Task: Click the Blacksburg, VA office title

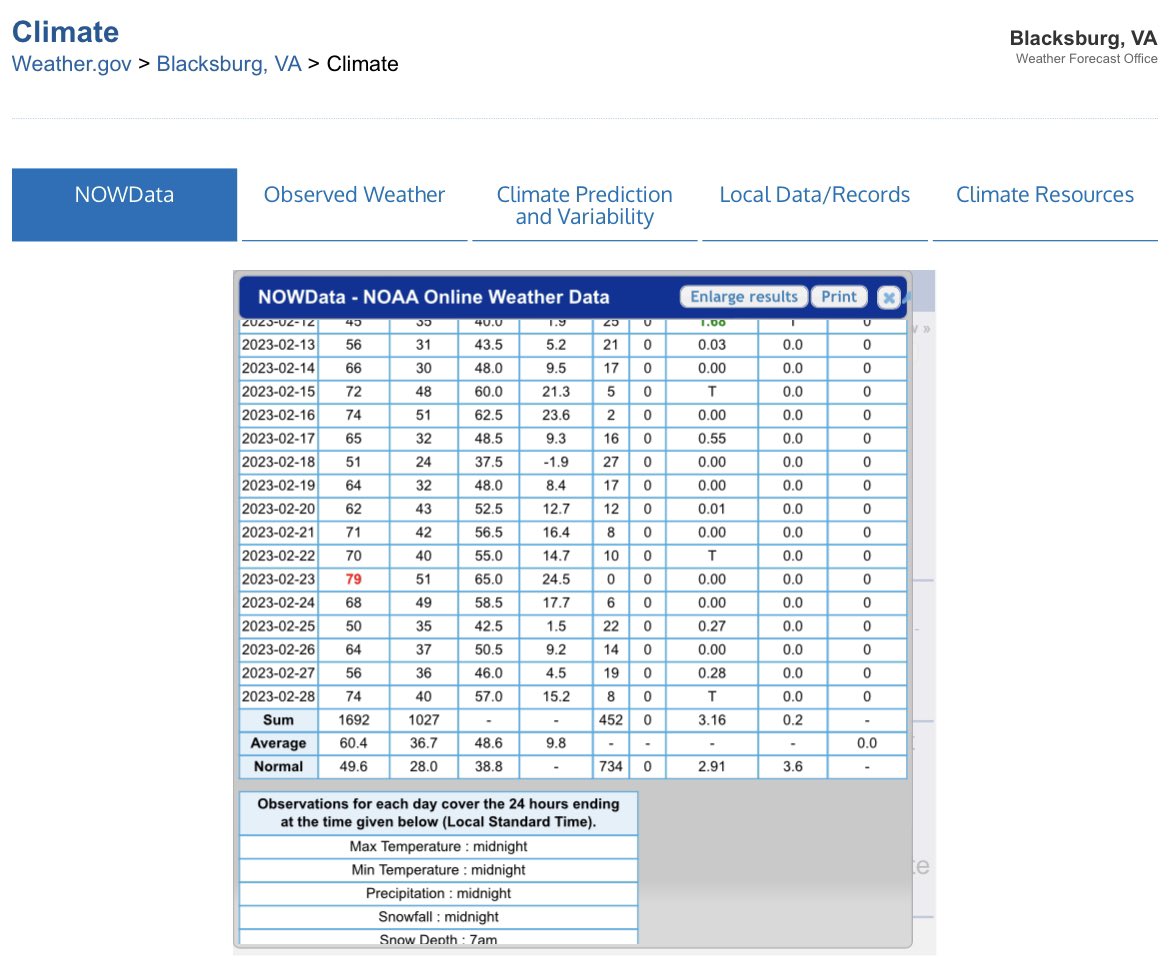Action: tap(1083, 38)
